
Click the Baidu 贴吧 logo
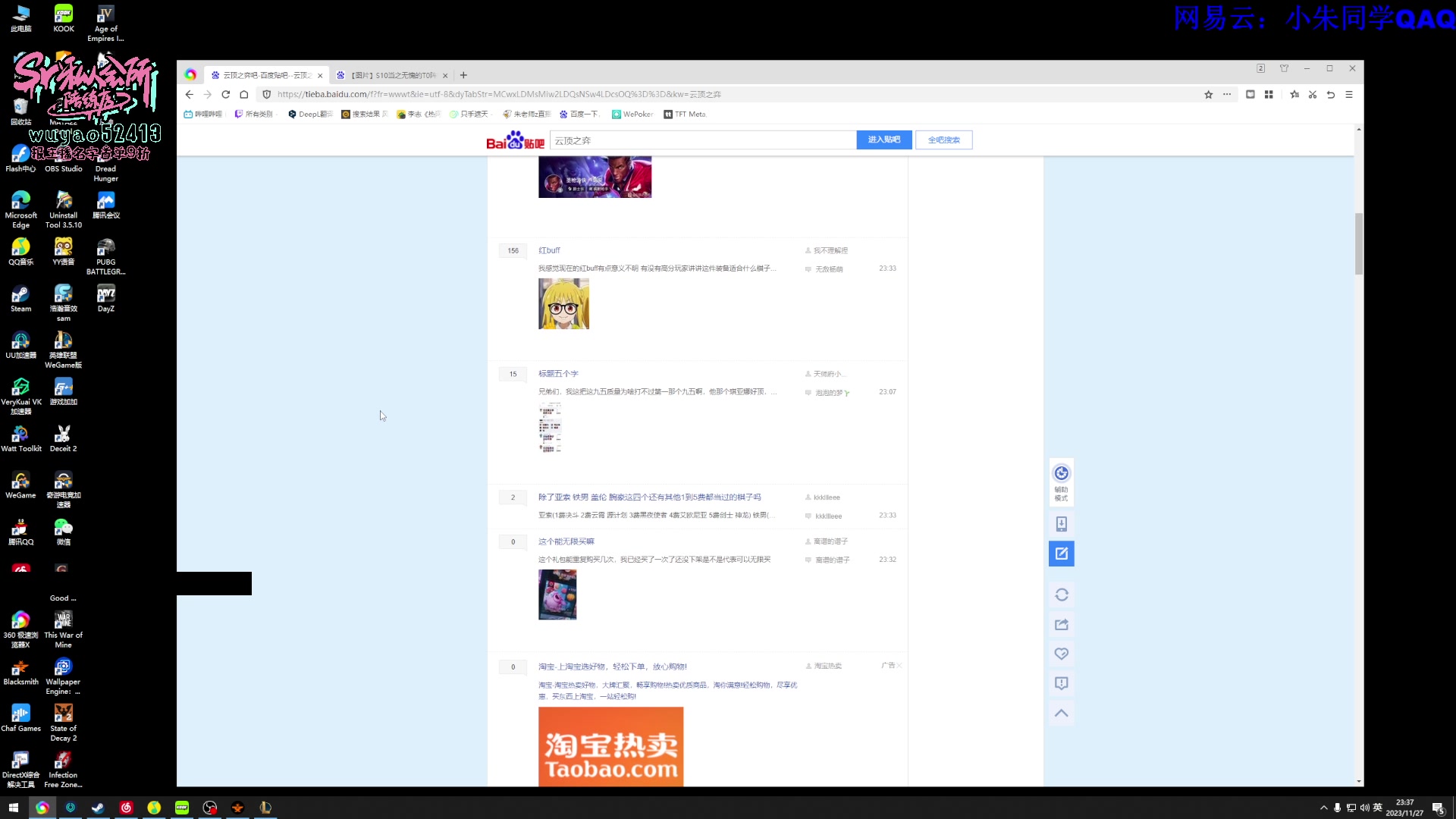(x=515, y=140)
